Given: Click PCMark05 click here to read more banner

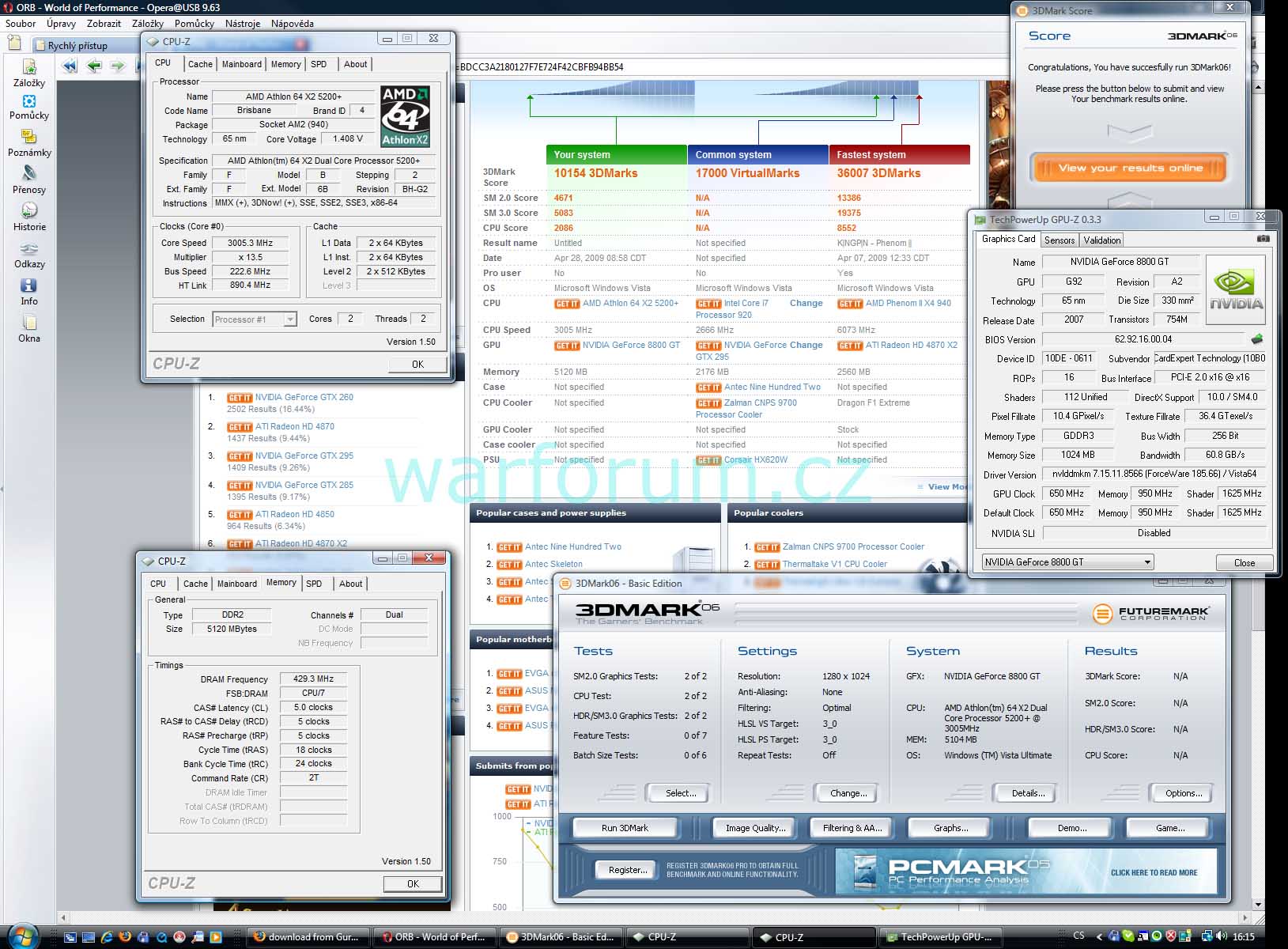Looking at the screenshot, I should [1026, 871].
